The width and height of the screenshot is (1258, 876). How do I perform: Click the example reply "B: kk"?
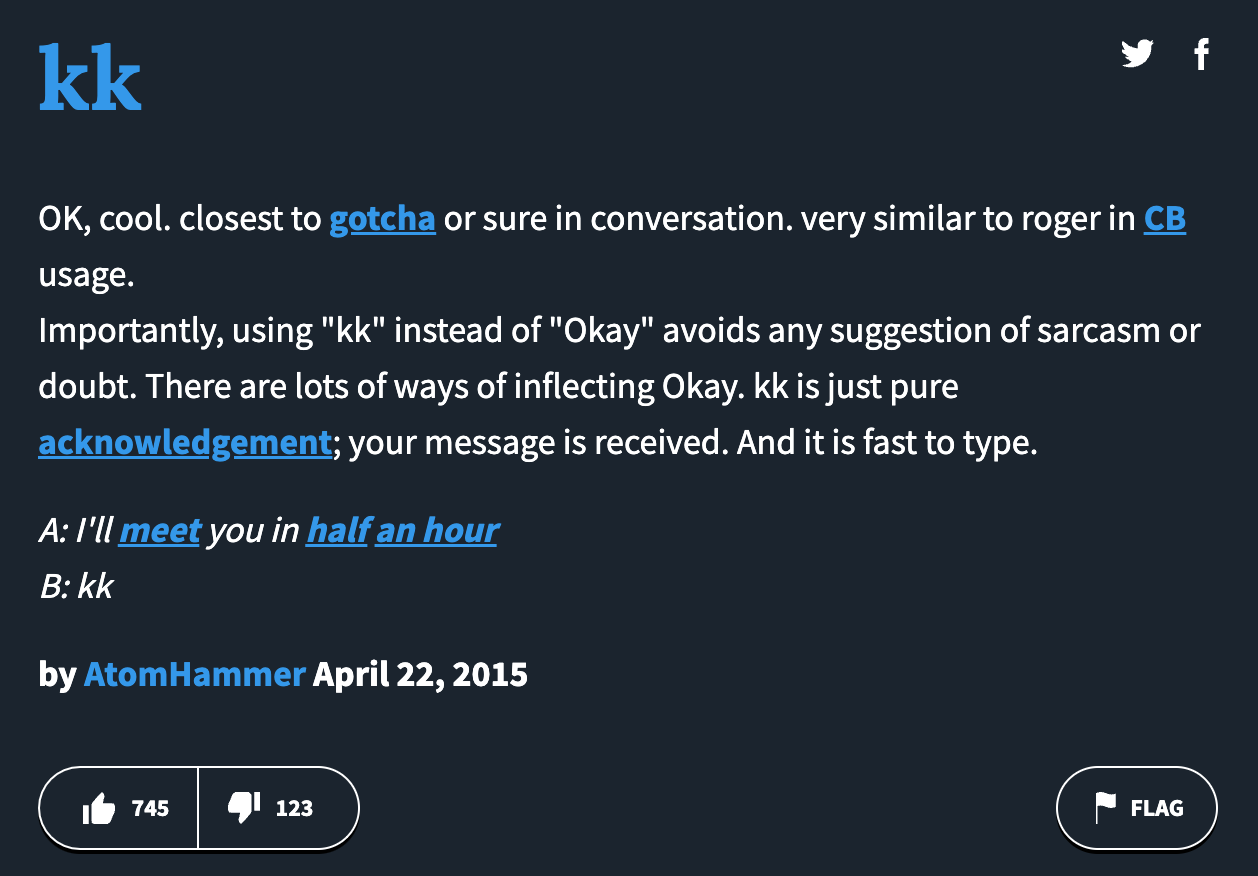(x=76, y=586)
